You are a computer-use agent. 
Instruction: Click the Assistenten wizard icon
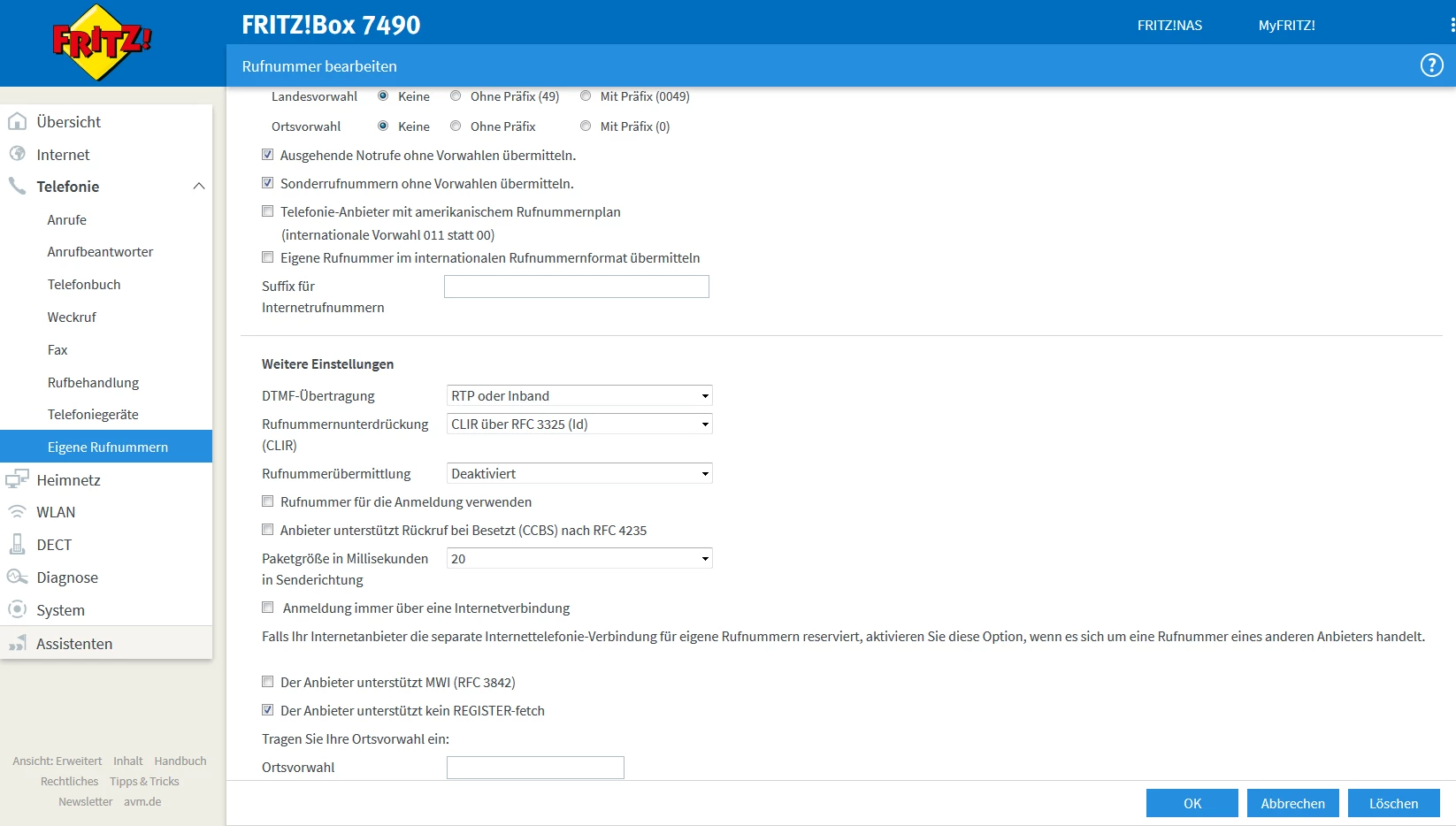[17, 643]
